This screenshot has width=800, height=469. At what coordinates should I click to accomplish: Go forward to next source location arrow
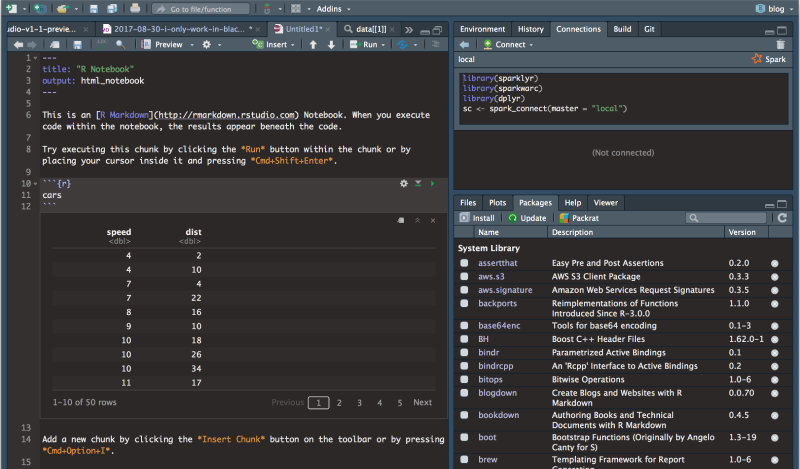tap(32, 45)
